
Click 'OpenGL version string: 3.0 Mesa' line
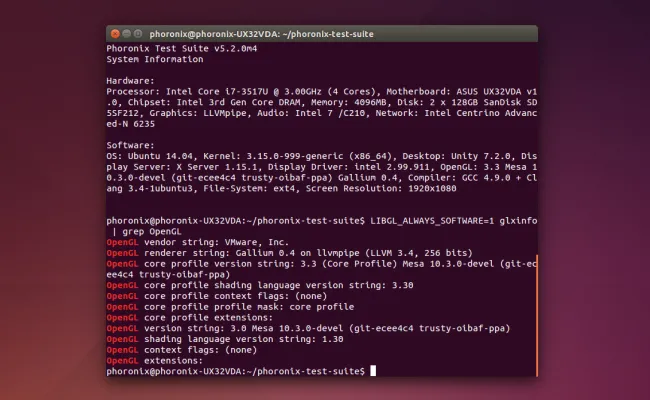[x=308, y=329]
